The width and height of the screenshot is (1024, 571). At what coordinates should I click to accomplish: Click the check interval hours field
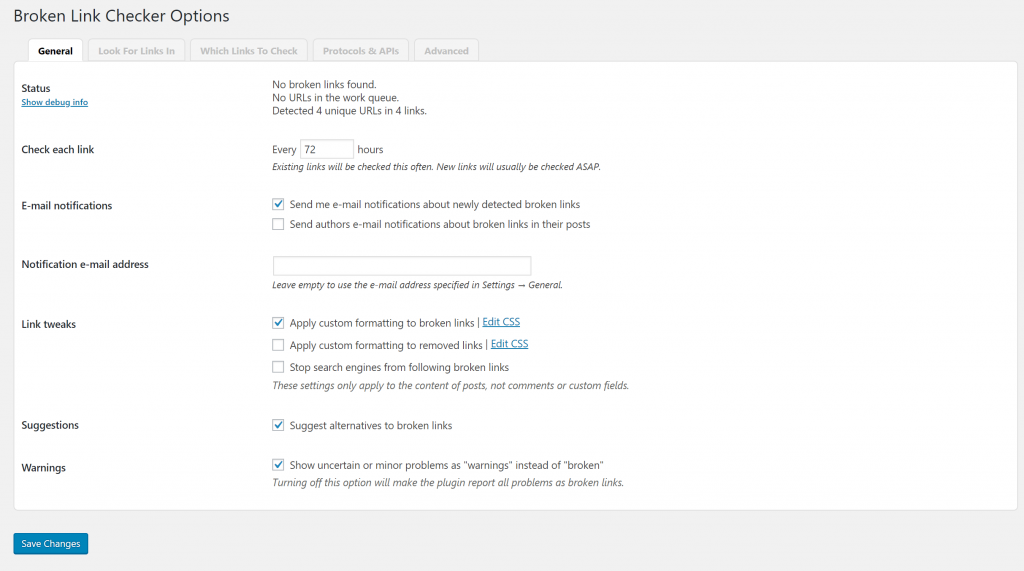pos(326,149)
